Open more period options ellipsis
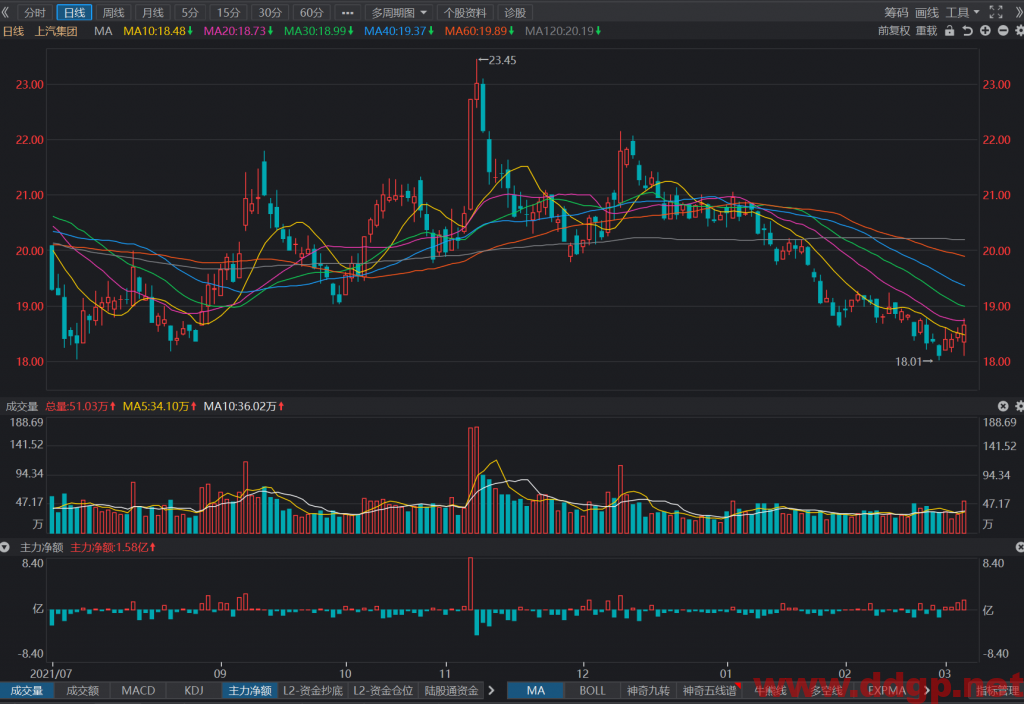The width and height of the screenshot is (1024, 704). (x=347, y=12)
